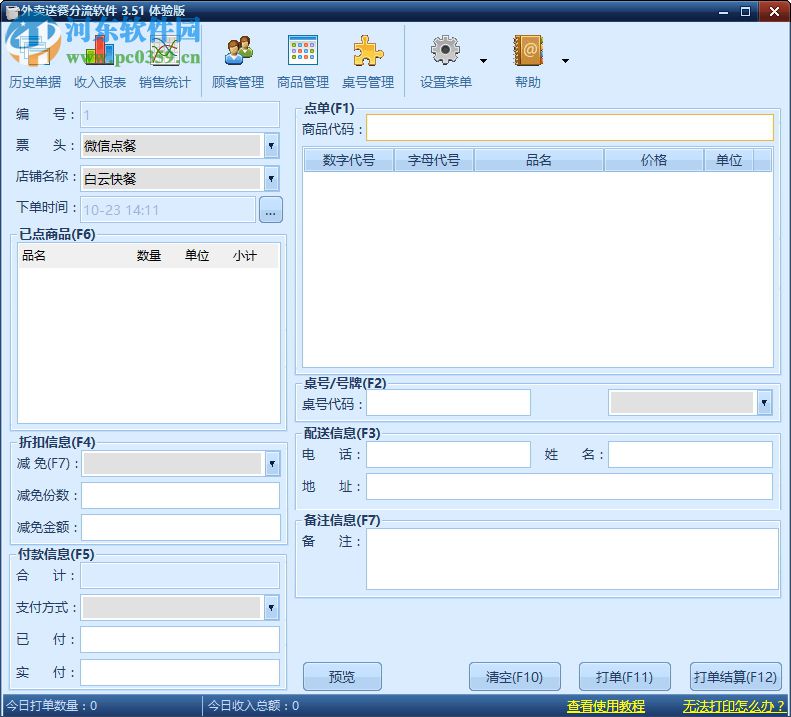
Task: Open the 支付方式 payment method dropdown
Action: (x=271, y=608)
